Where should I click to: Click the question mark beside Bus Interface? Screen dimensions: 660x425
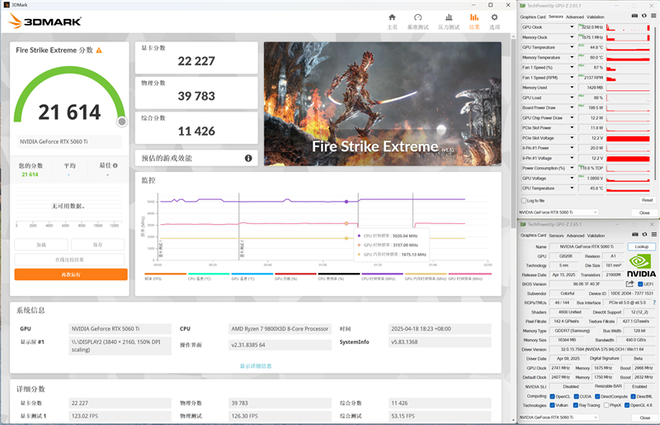pyautogui.click(x=654, y=303)
